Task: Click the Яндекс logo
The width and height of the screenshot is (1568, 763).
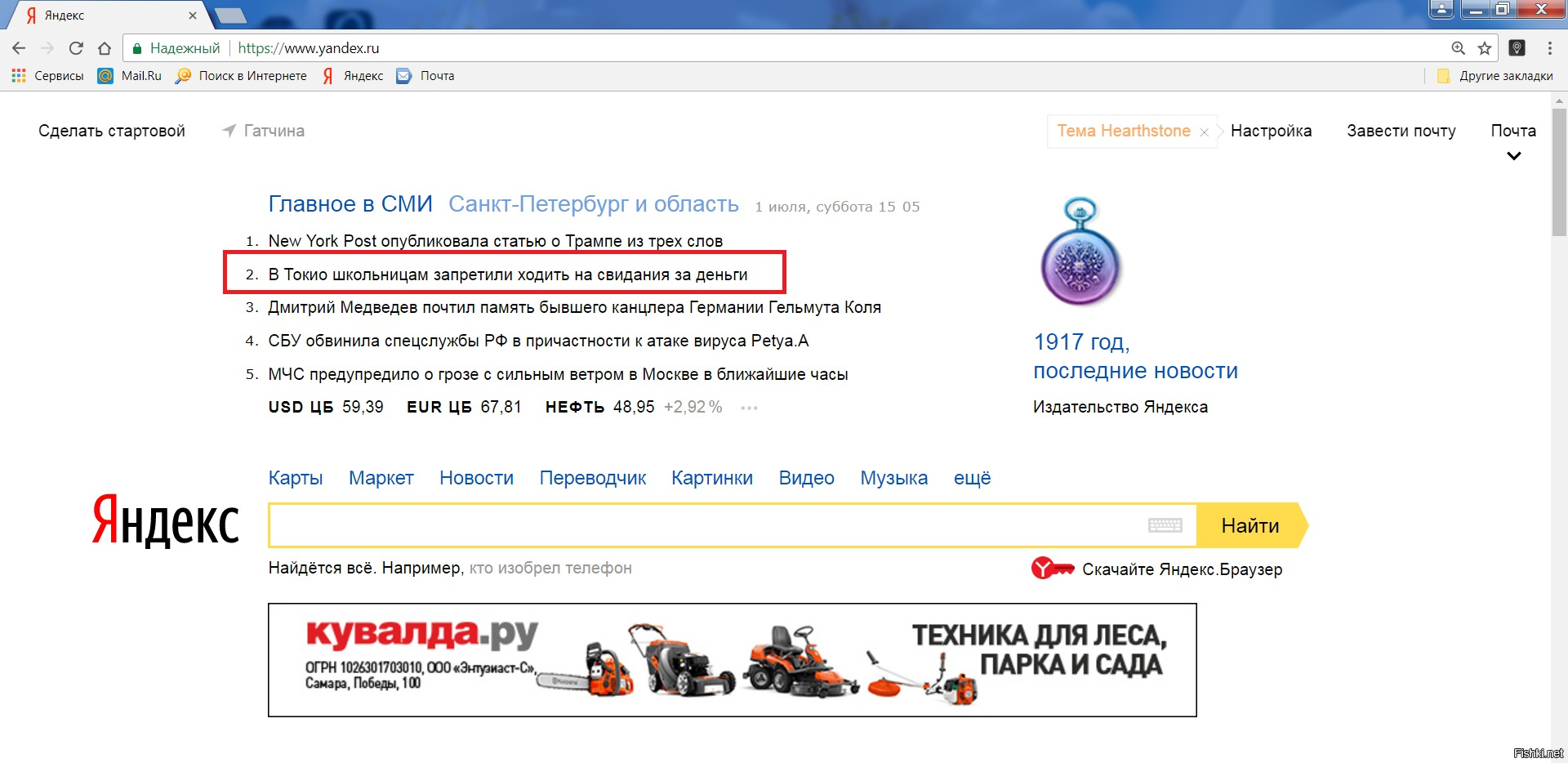Action: [166, 521]
